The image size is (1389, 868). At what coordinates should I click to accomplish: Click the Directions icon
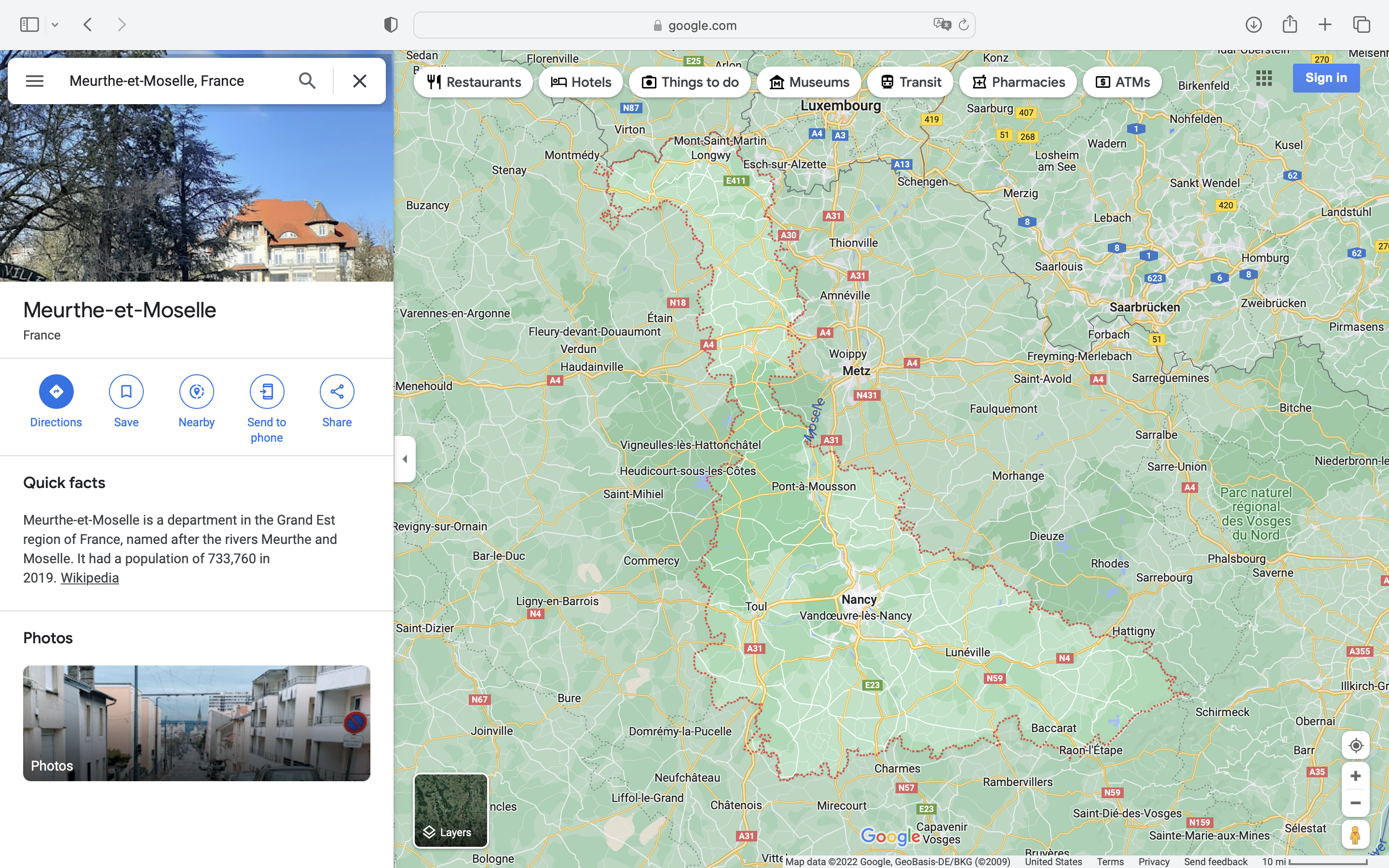coord(55,392)
